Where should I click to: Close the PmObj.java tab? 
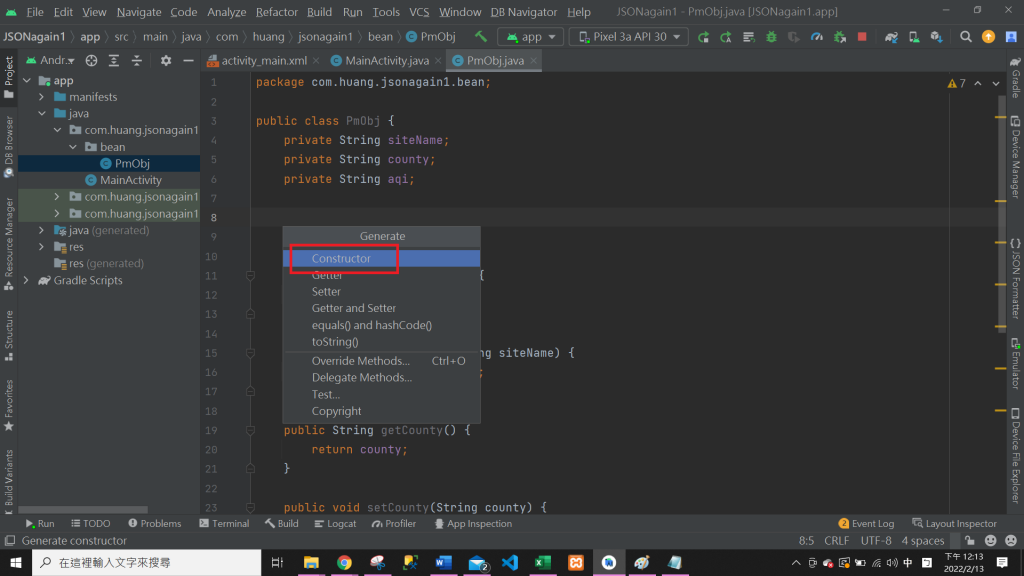coord(534,61)
